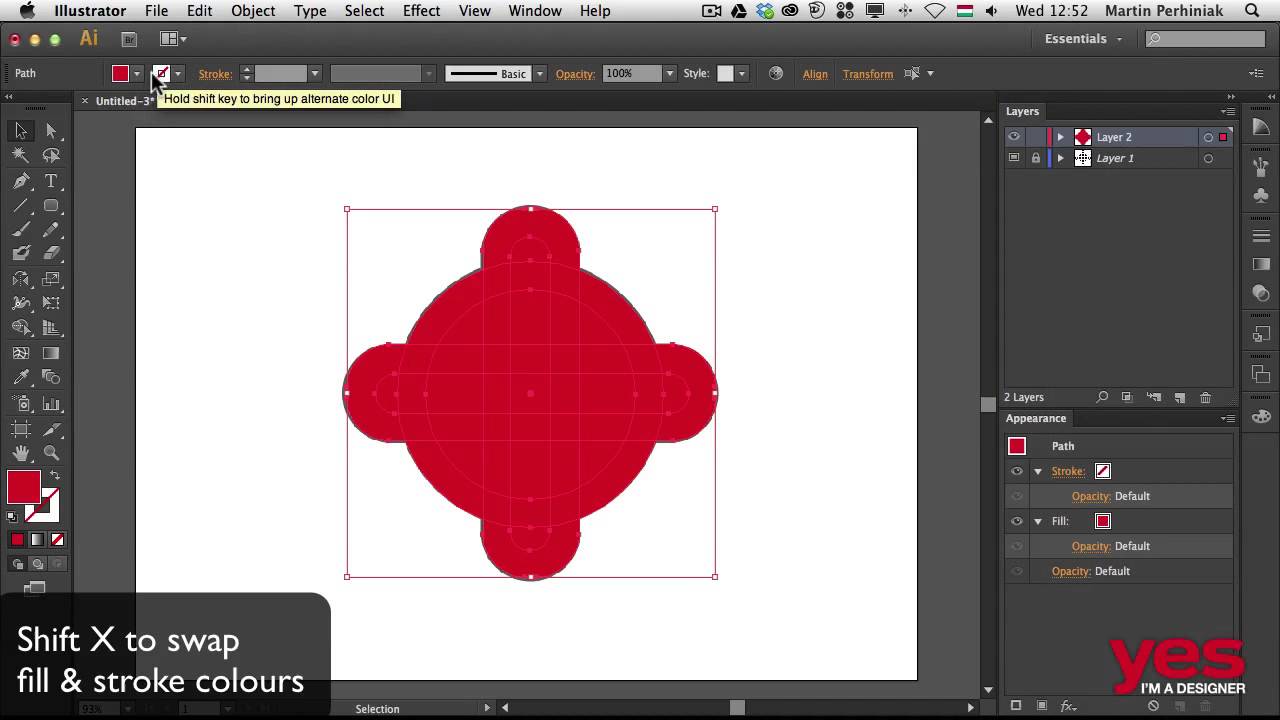
Task: Expand Layer 2 disclosure triangle
Action: coord(1061,137)
